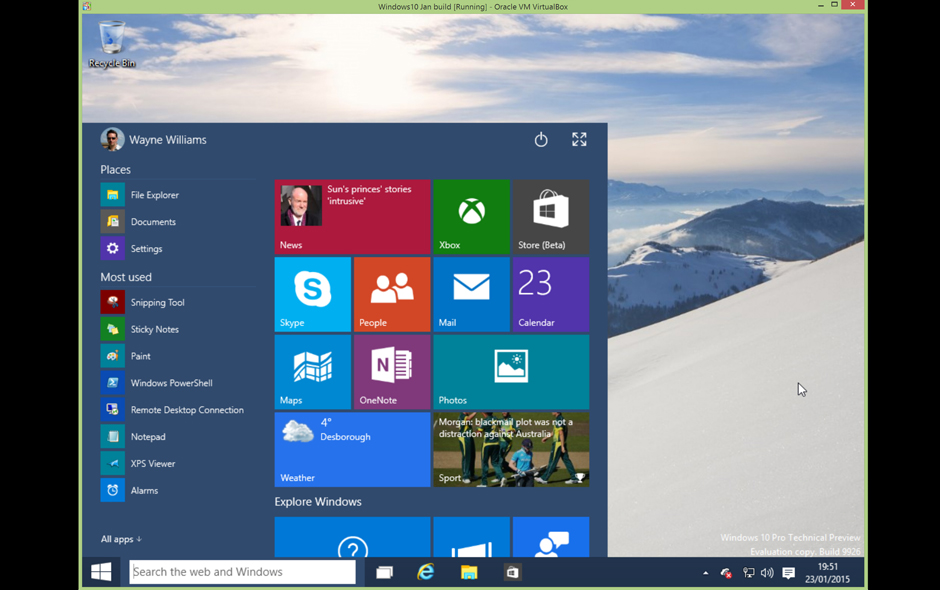Launch Paint from Most used
Image resolution: width=940 pixels, height=590 pixels.
pyautogui.click(x=179, y=356)
